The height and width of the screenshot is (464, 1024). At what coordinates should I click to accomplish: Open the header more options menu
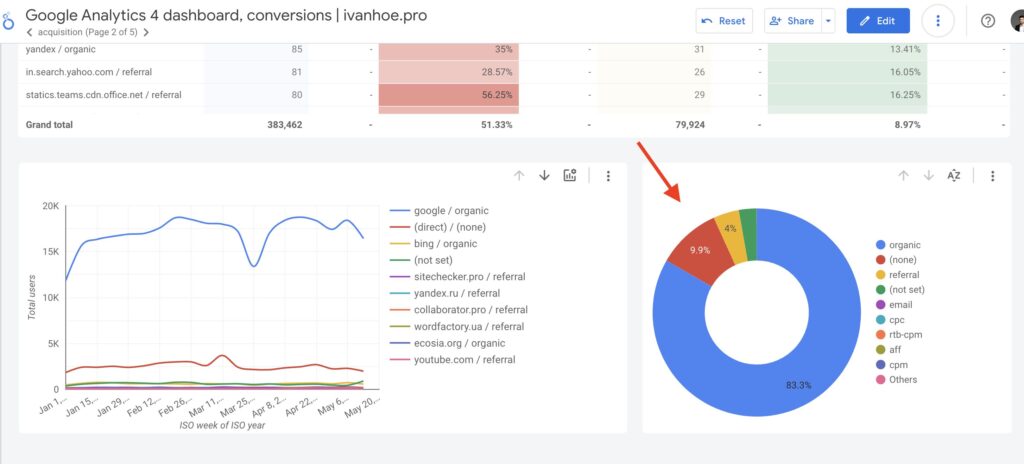tap(937, 21)
